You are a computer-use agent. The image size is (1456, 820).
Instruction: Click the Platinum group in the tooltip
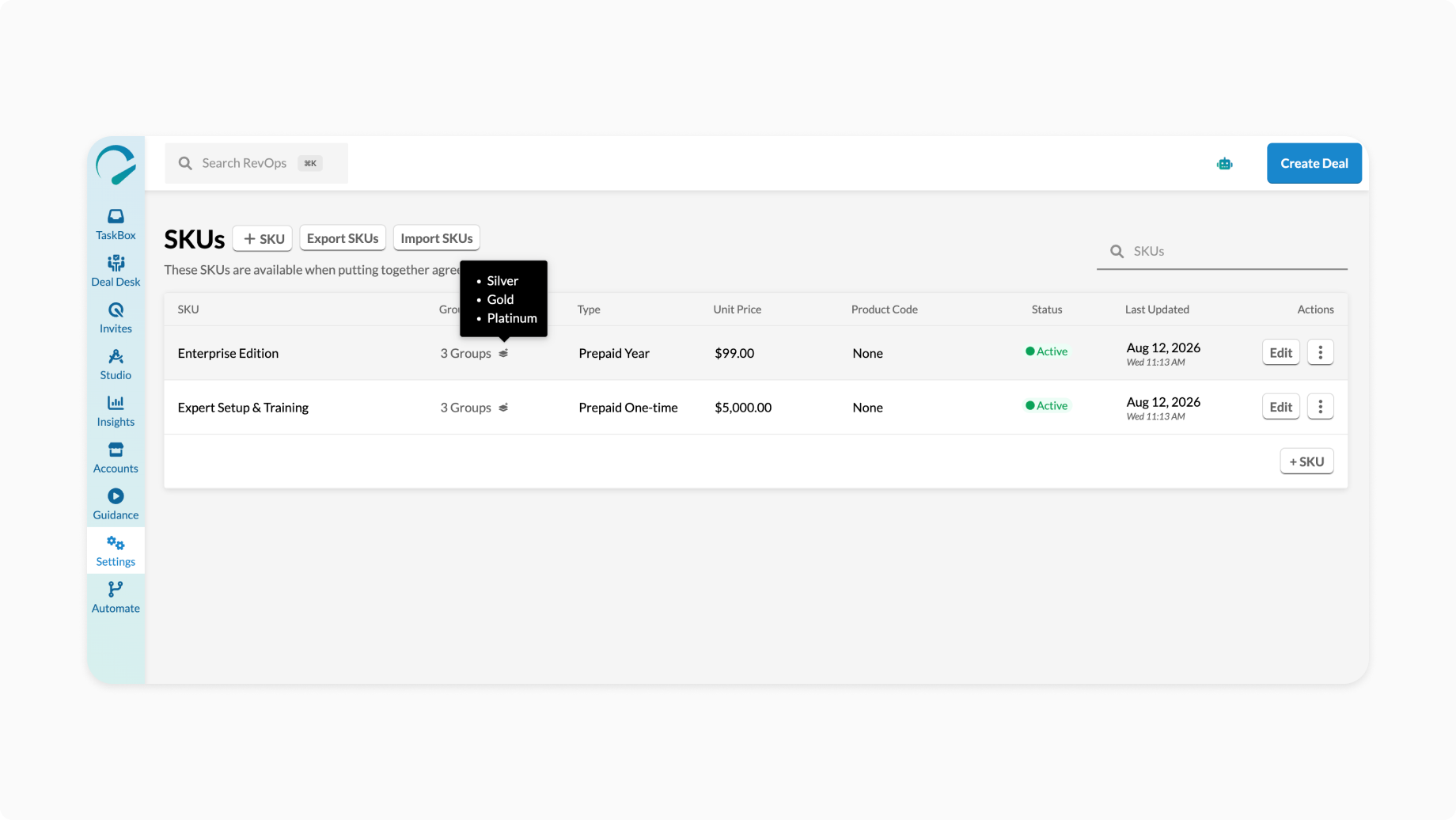tap(512, 318)
